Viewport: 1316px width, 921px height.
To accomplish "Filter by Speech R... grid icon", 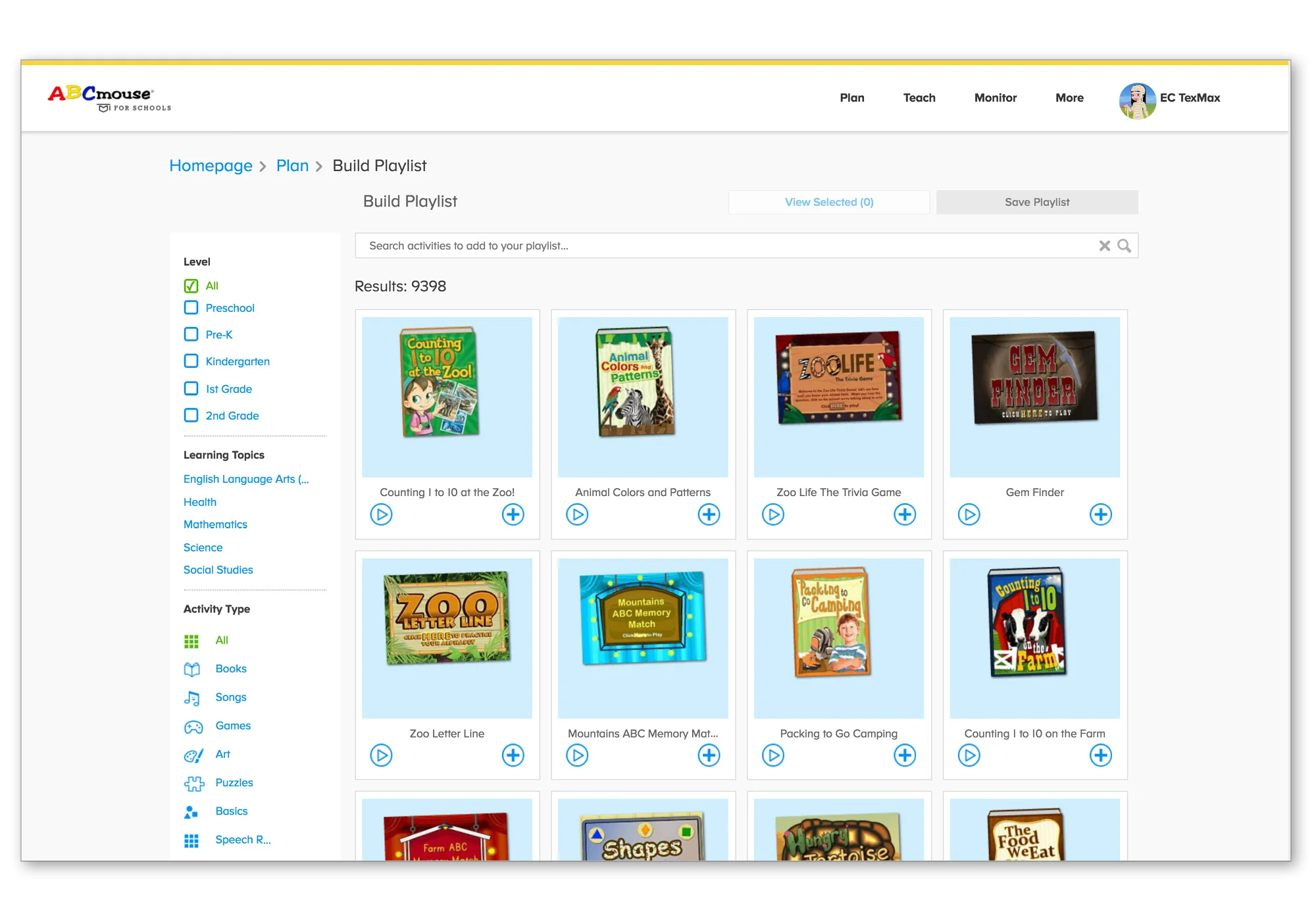I will (x=191, y=841).
